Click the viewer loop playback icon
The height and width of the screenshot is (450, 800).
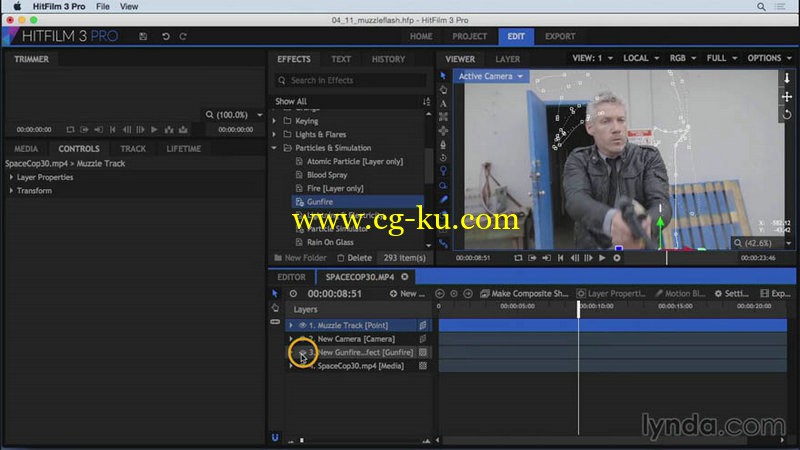[518, 258]
